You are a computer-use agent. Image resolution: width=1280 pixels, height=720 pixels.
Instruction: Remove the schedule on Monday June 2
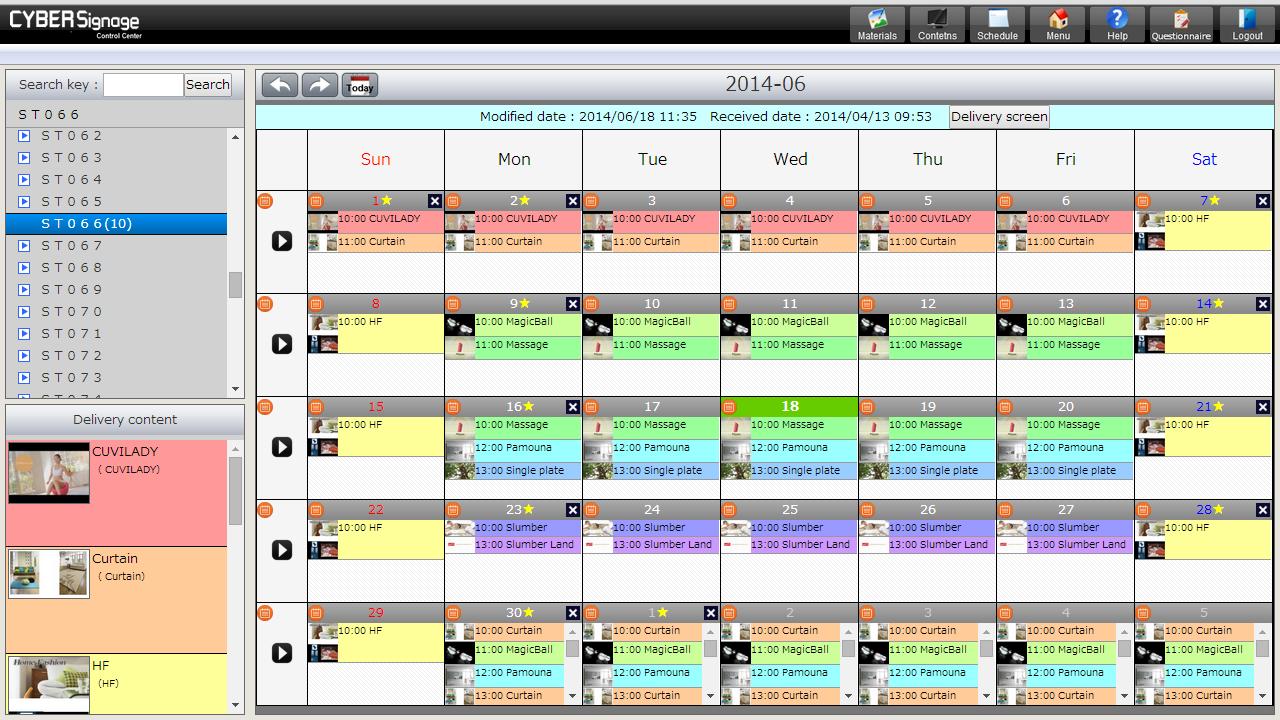[x=573, y=201]
